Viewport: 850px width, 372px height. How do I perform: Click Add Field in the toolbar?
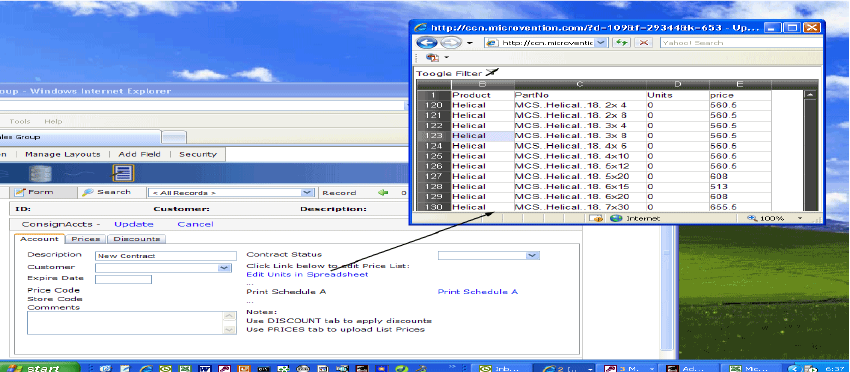(x=139, y=155)
